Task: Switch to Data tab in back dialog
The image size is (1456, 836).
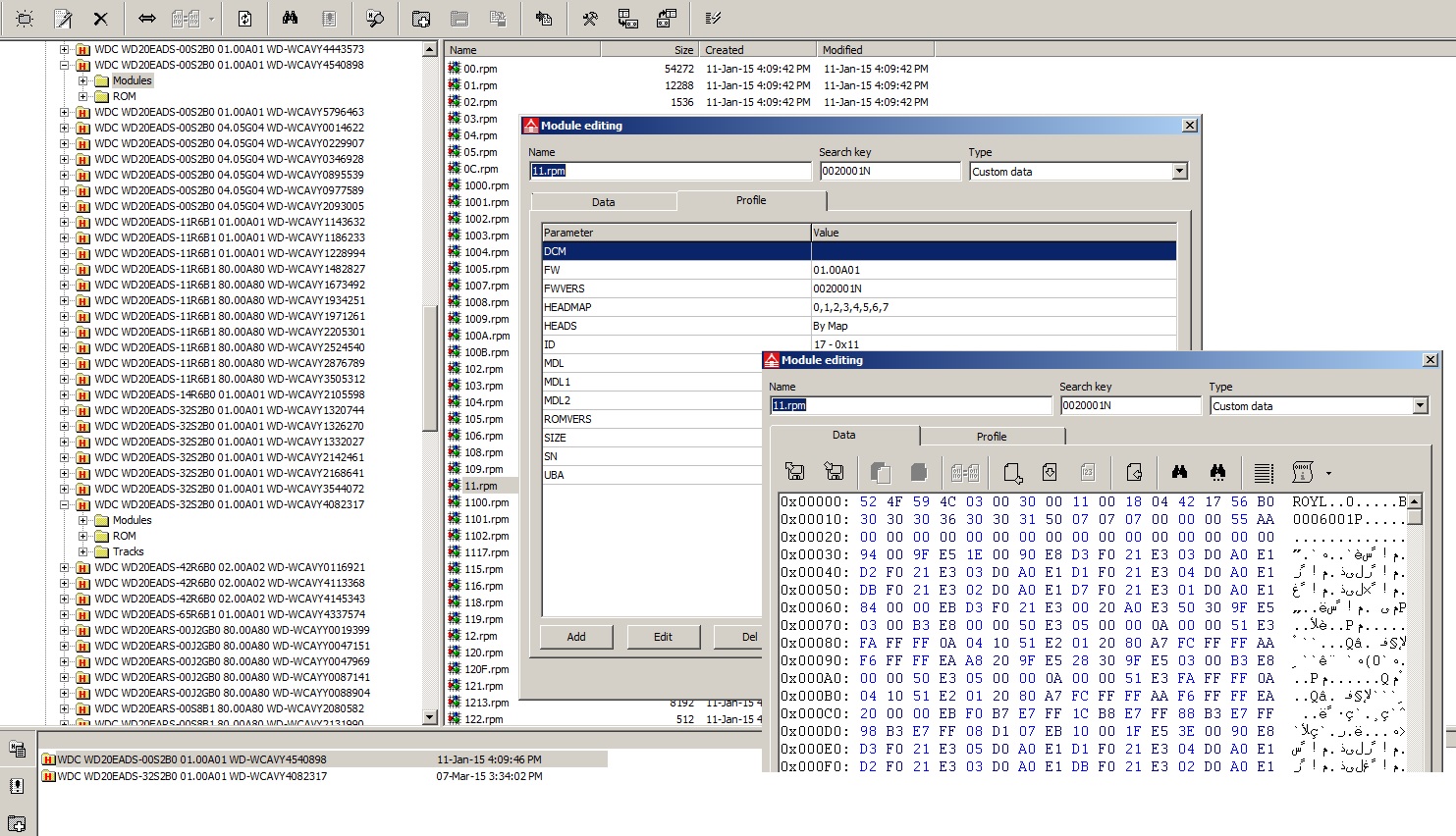Action: 604,202
